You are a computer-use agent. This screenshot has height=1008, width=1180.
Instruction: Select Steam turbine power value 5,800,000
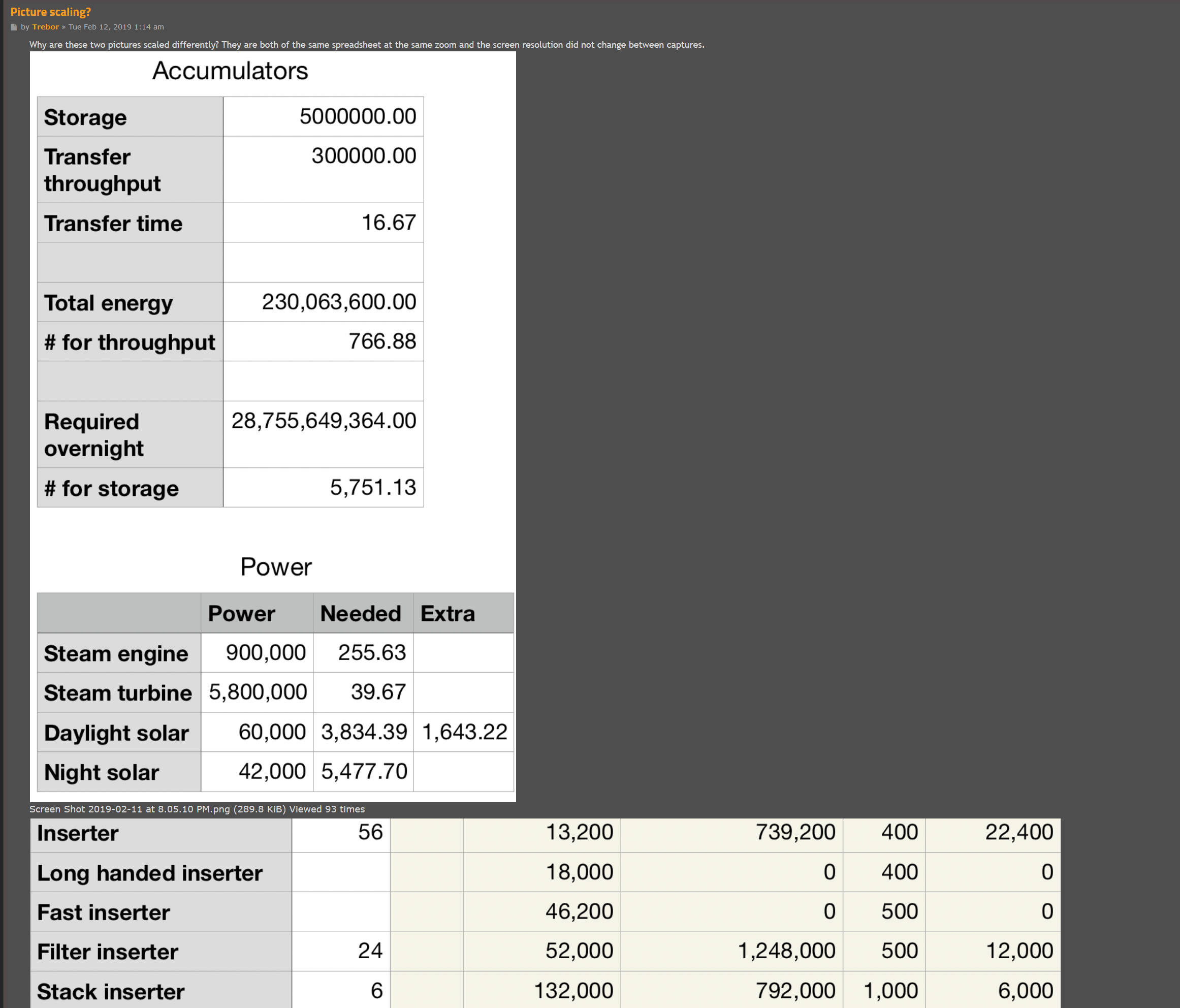pyautogui.click(x=258, y=692)
